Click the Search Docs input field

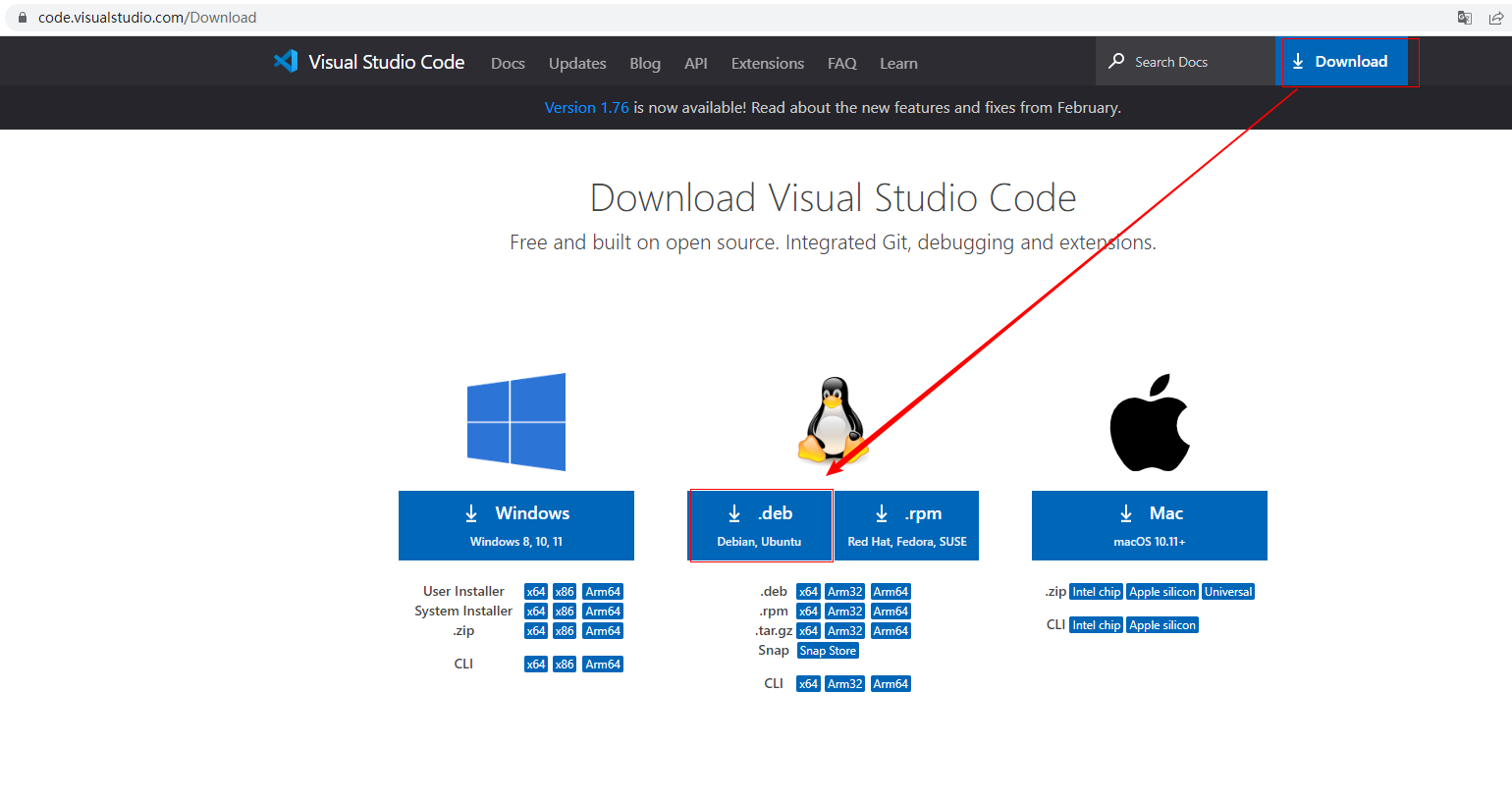pos(1185,61)
